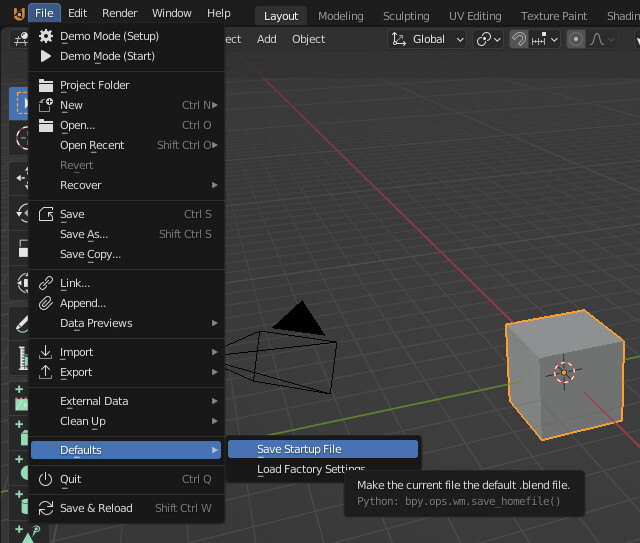Viewport: 640px width, 543px height.
Task: Switch to Modeling workspace tab
Action: [x=341, y=16]
